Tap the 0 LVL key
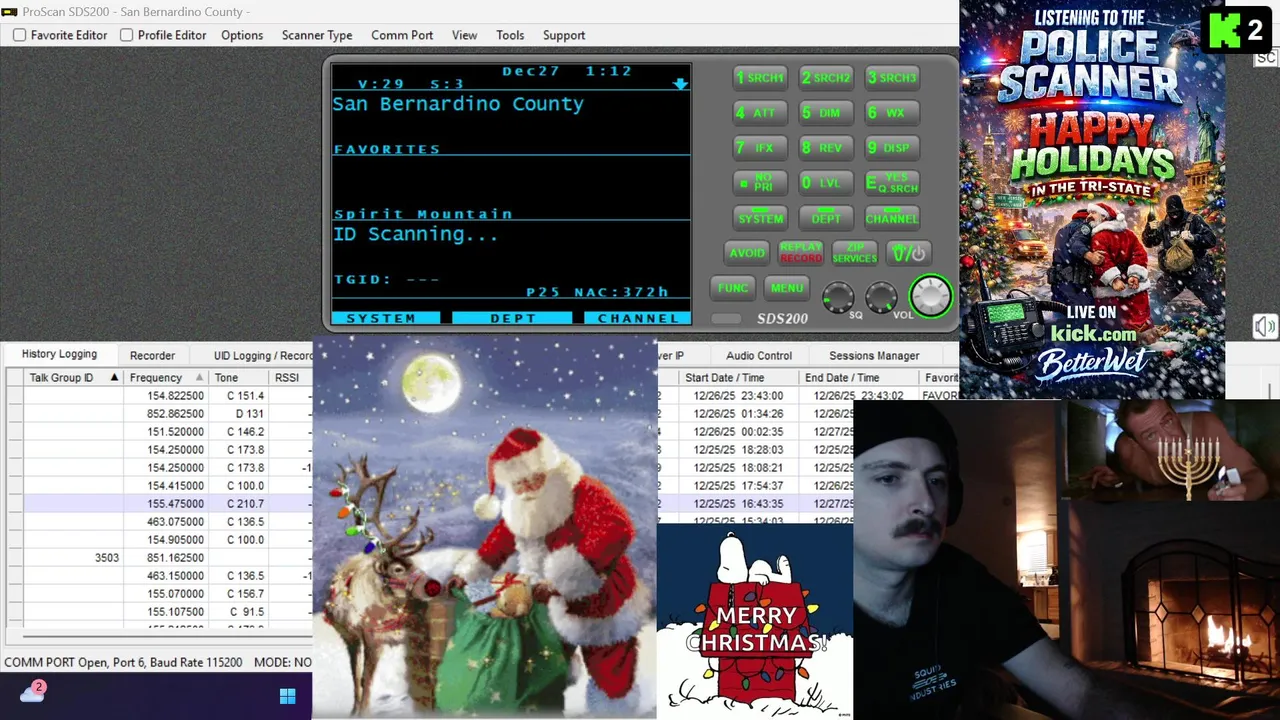Viewport: 1280px width, 720px height. click(x=827, y=184)
